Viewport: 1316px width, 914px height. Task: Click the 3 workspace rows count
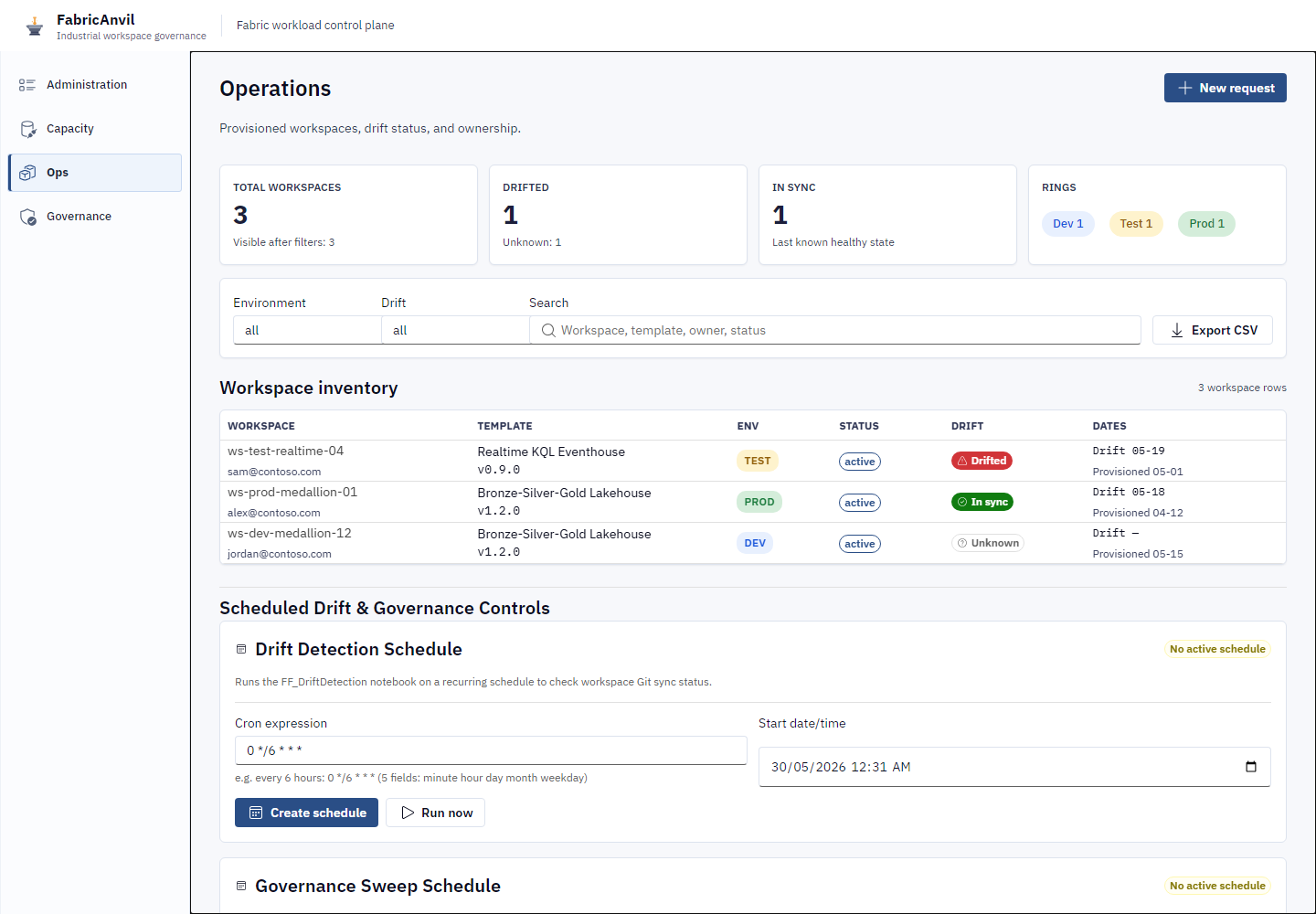[1242, 388]
